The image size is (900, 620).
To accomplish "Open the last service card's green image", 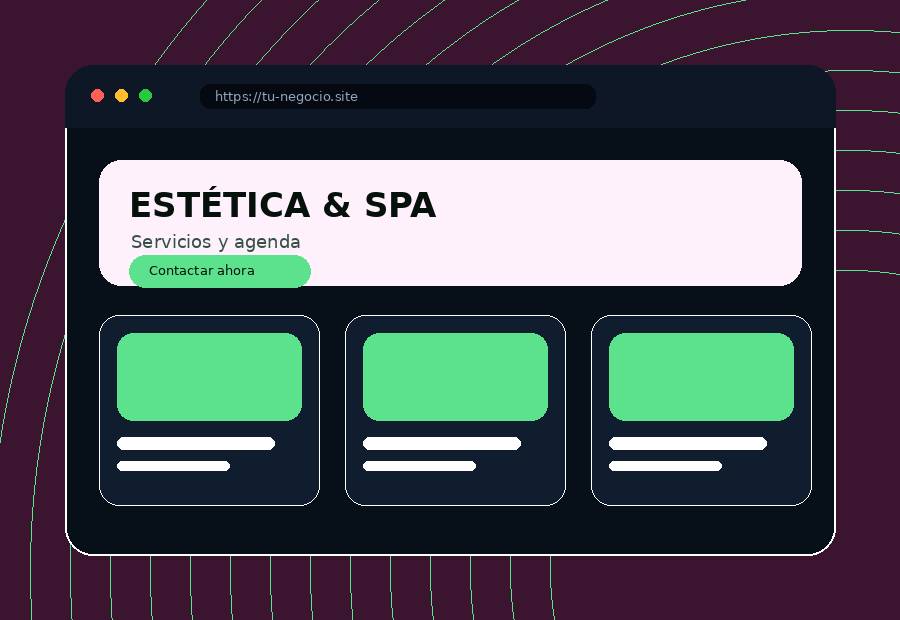I will pos(701,377).
